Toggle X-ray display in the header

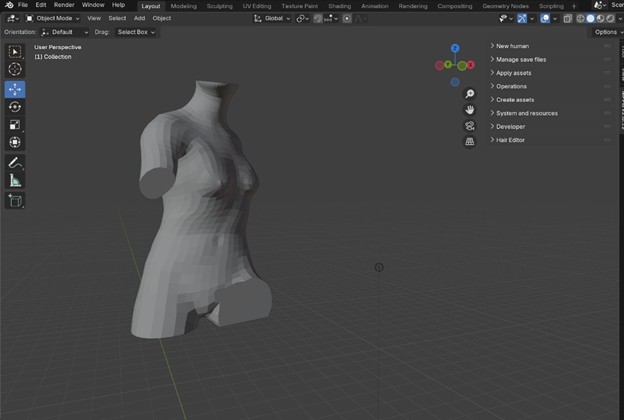tap(568, 18)
